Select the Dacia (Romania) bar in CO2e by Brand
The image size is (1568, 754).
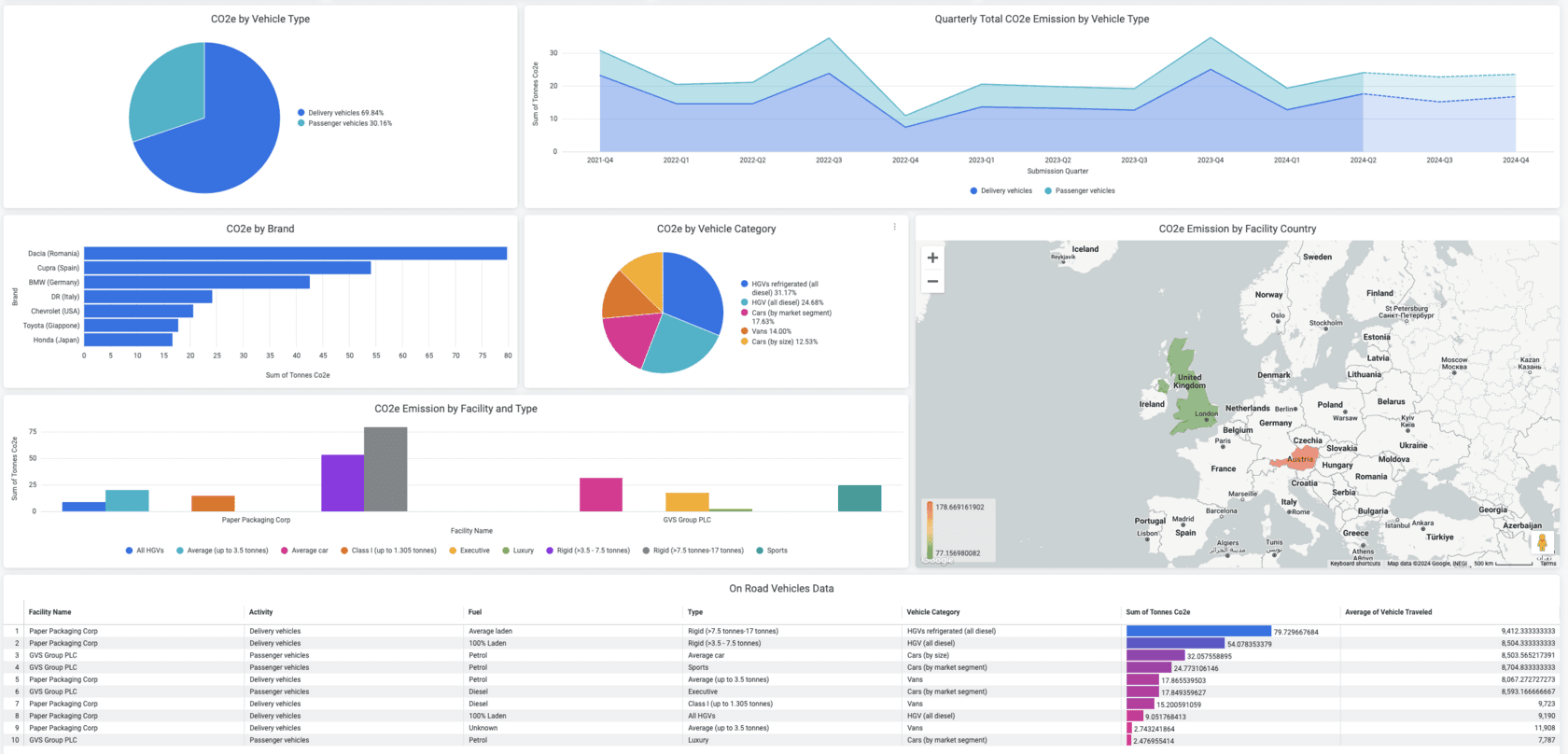[296, 254]
